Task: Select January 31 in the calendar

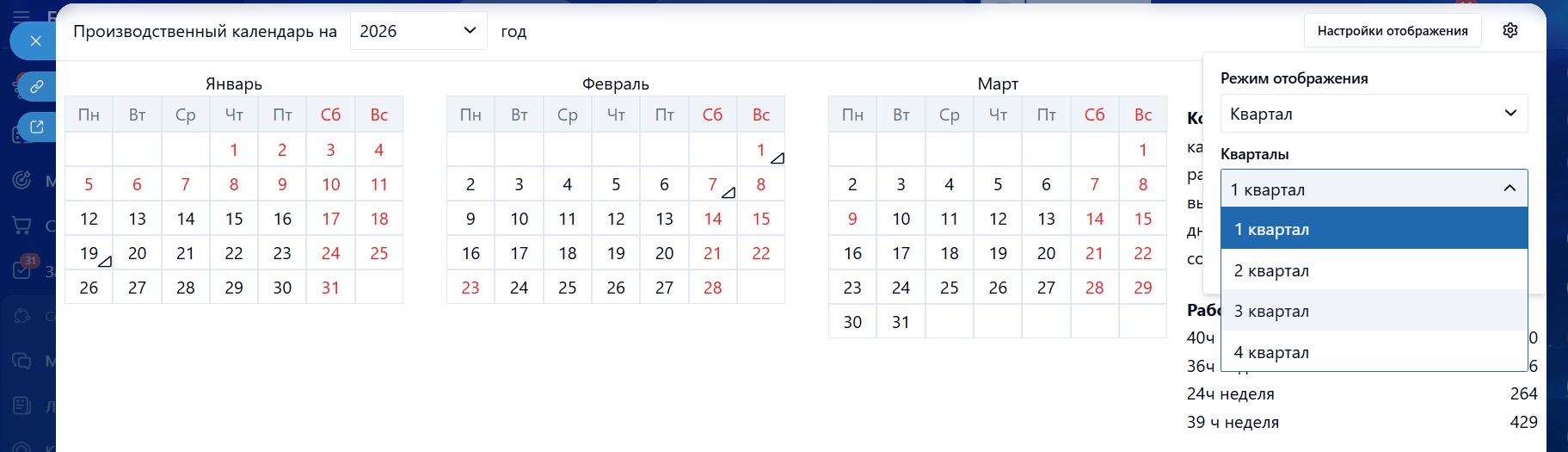Action: point(331,288)
